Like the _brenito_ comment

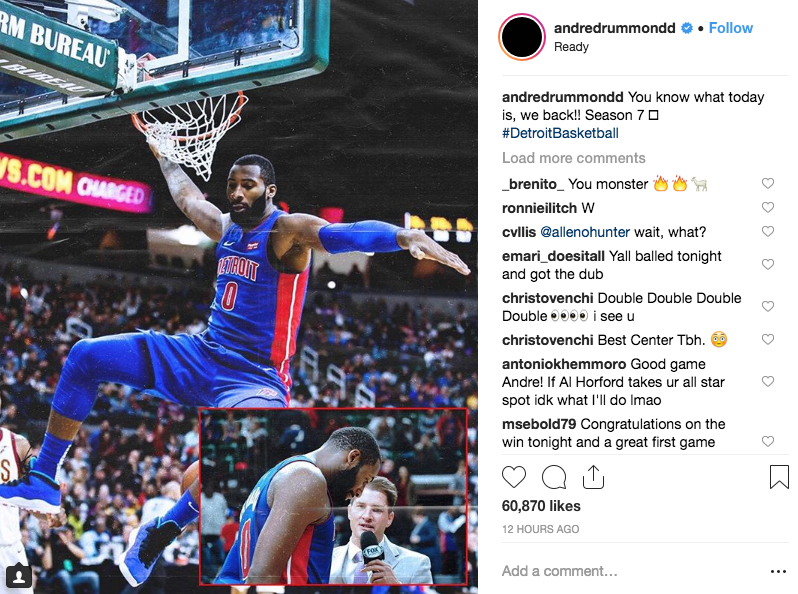(x=767, y=183)
